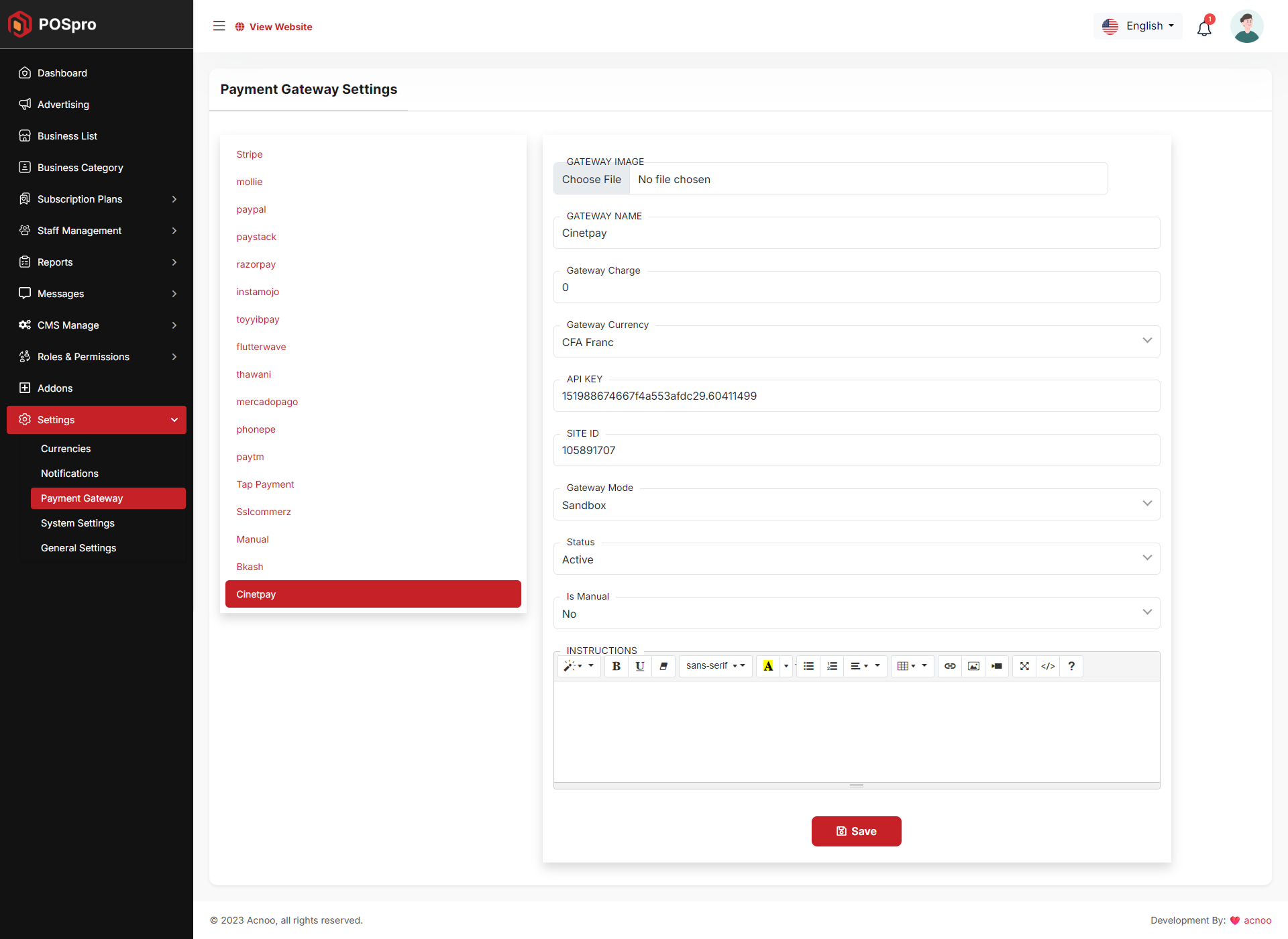Open the notifications bell
The width and height of the screenshot is (1288, 939).
1204,27
